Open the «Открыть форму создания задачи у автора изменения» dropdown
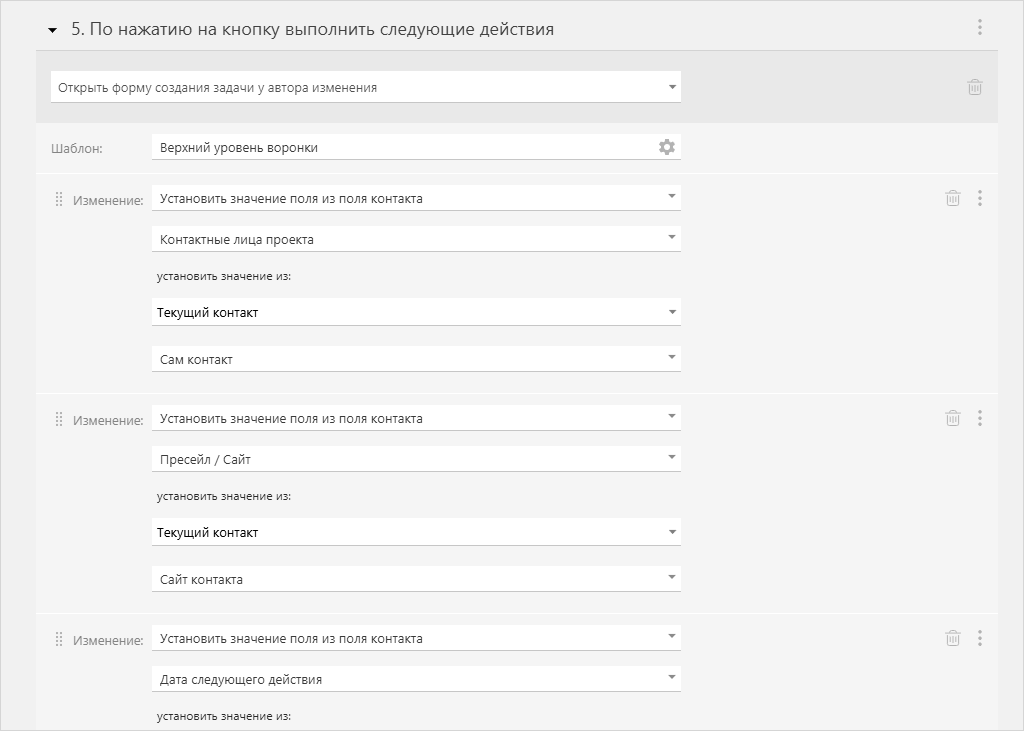Image resolution: width=1024 pixels, height=731 pixels. click(x=365, y=87)
